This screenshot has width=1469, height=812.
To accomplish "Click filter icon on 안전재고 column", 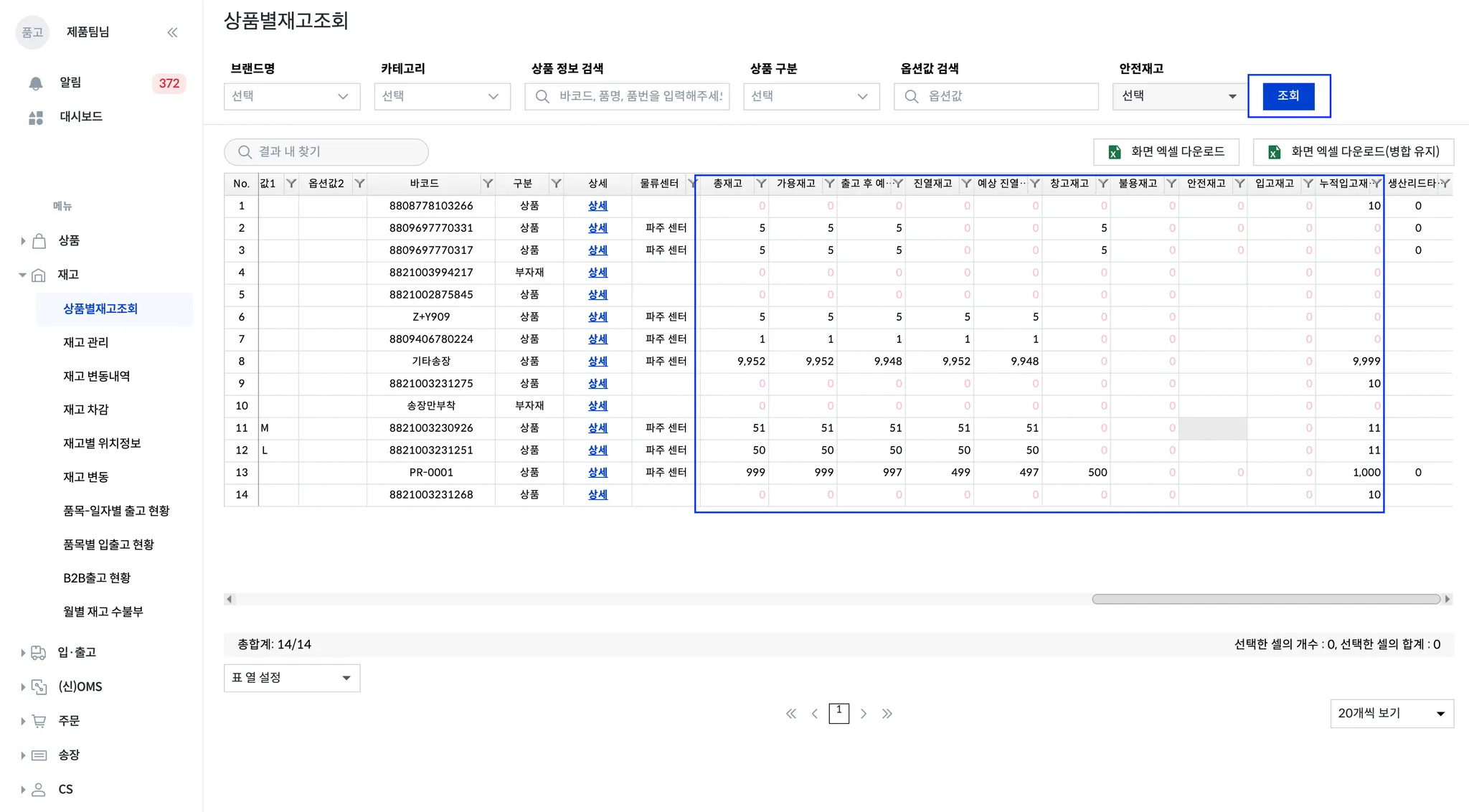I will click(1239, 184).
